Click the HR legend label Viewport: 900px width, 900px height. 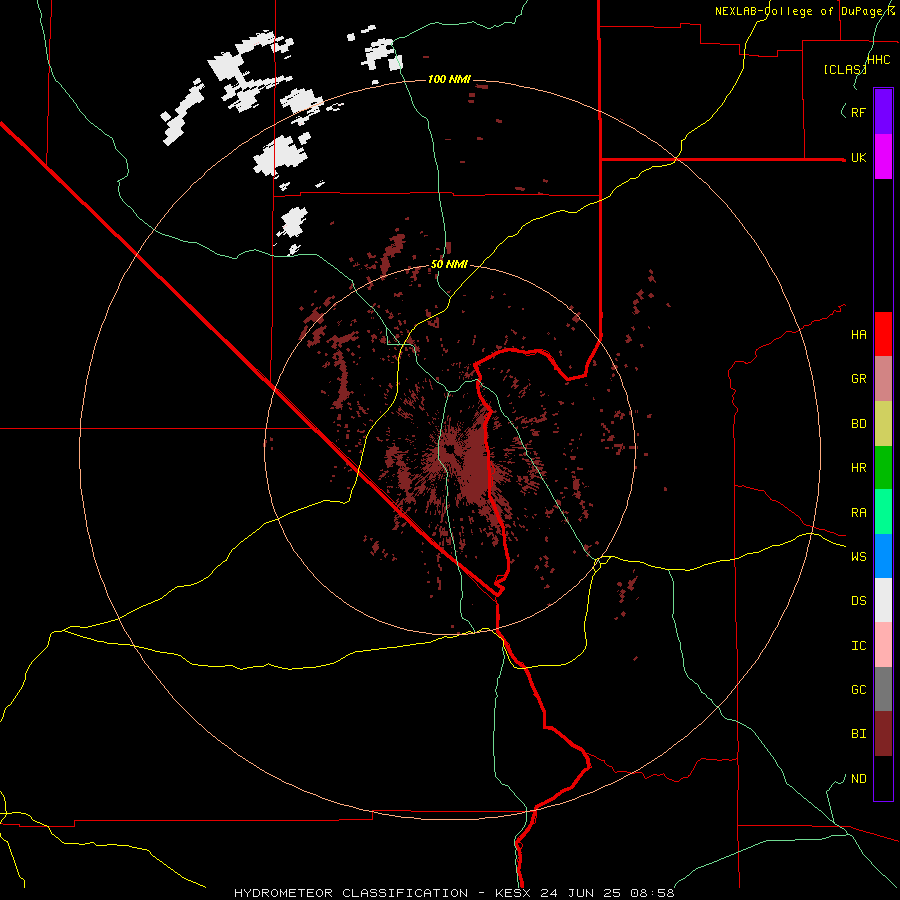click(859, 468)
